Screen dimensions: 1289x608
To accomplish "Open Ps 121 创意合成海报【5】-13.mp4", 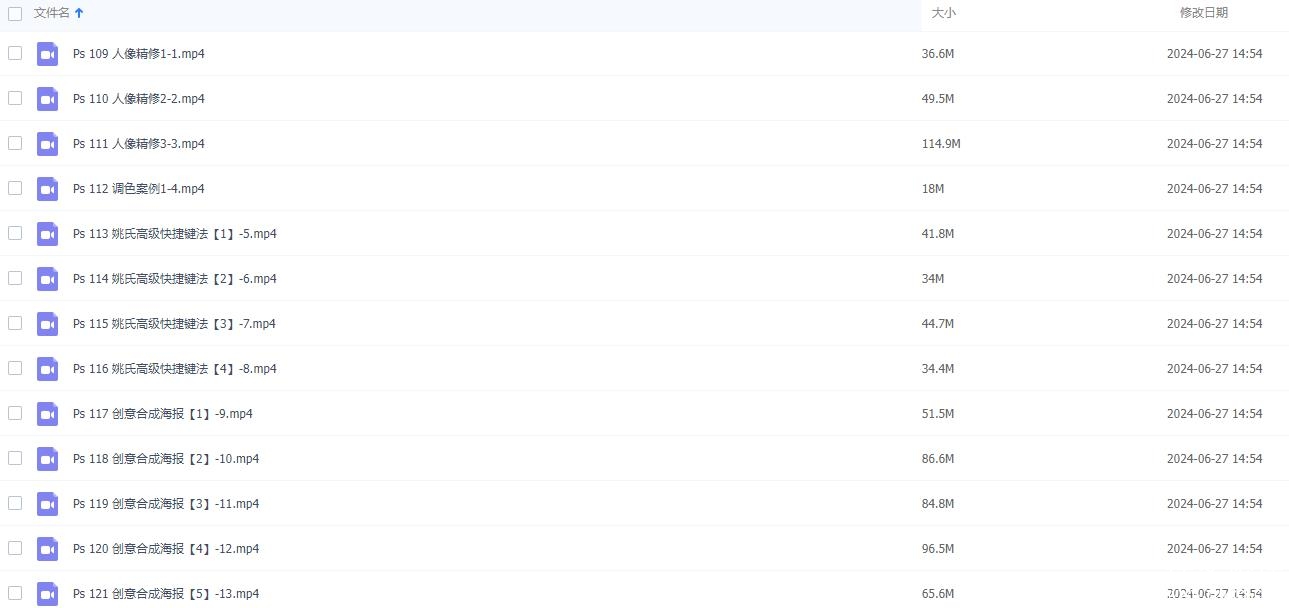I will coord(166,594).
